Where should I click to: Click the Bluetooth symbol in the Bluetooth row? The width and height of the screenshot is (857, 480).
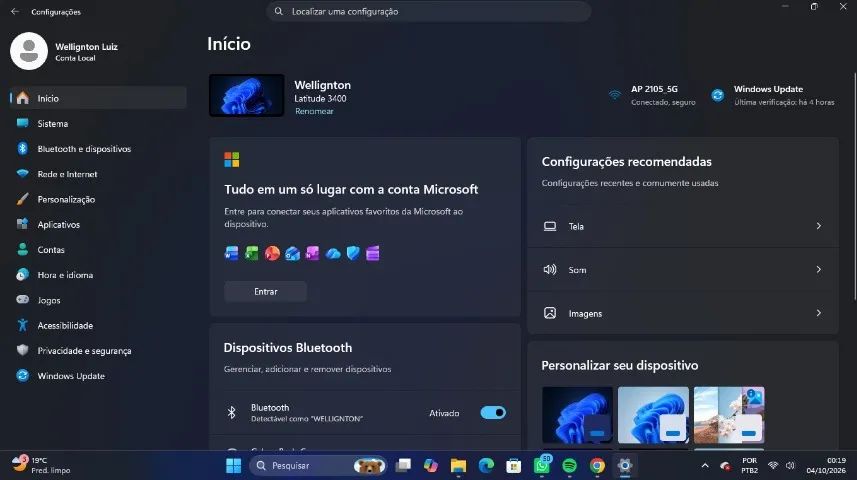[x=232, y=413]
